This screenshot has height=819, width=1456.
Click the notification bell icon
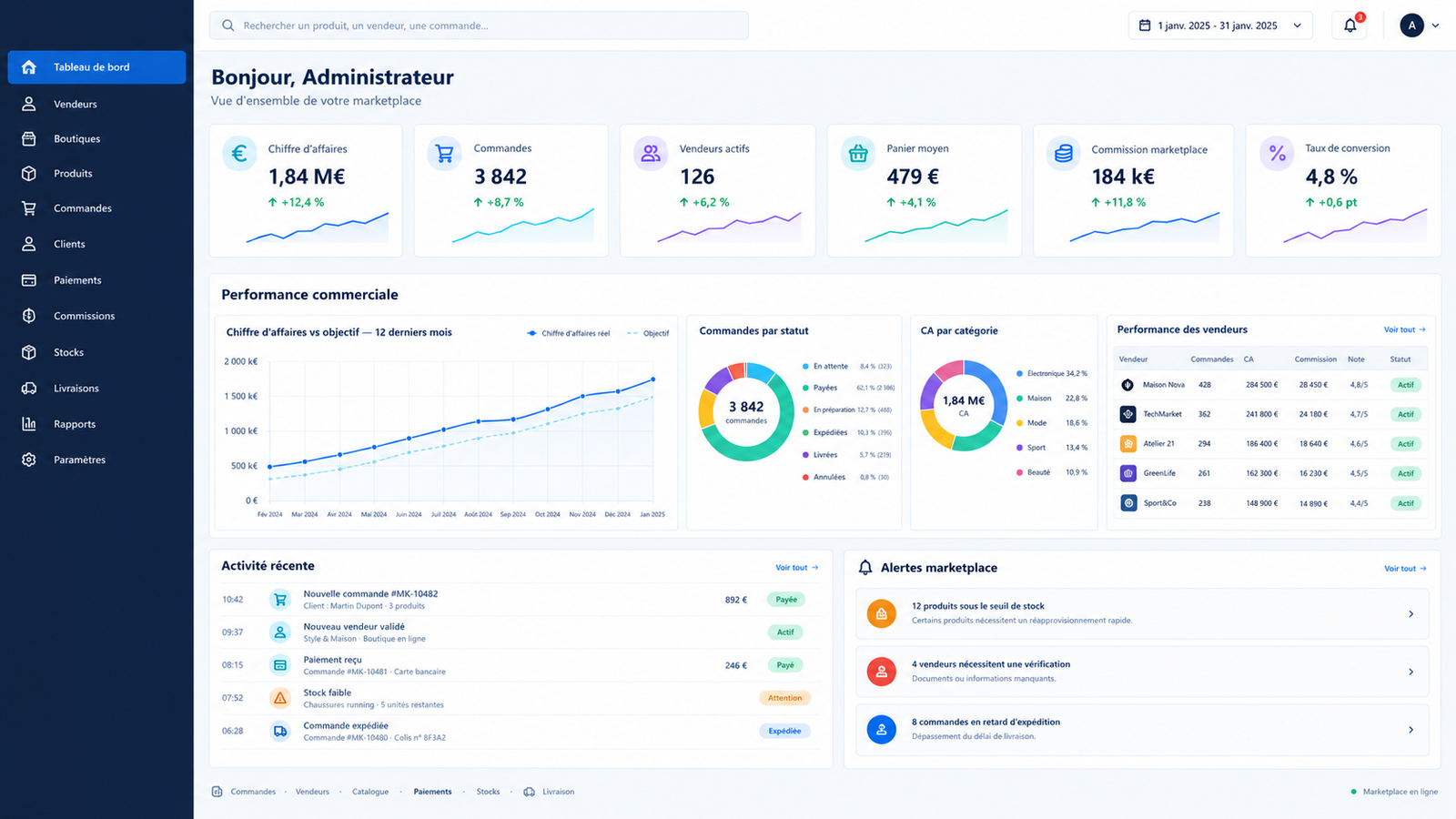click(1350, 25)
